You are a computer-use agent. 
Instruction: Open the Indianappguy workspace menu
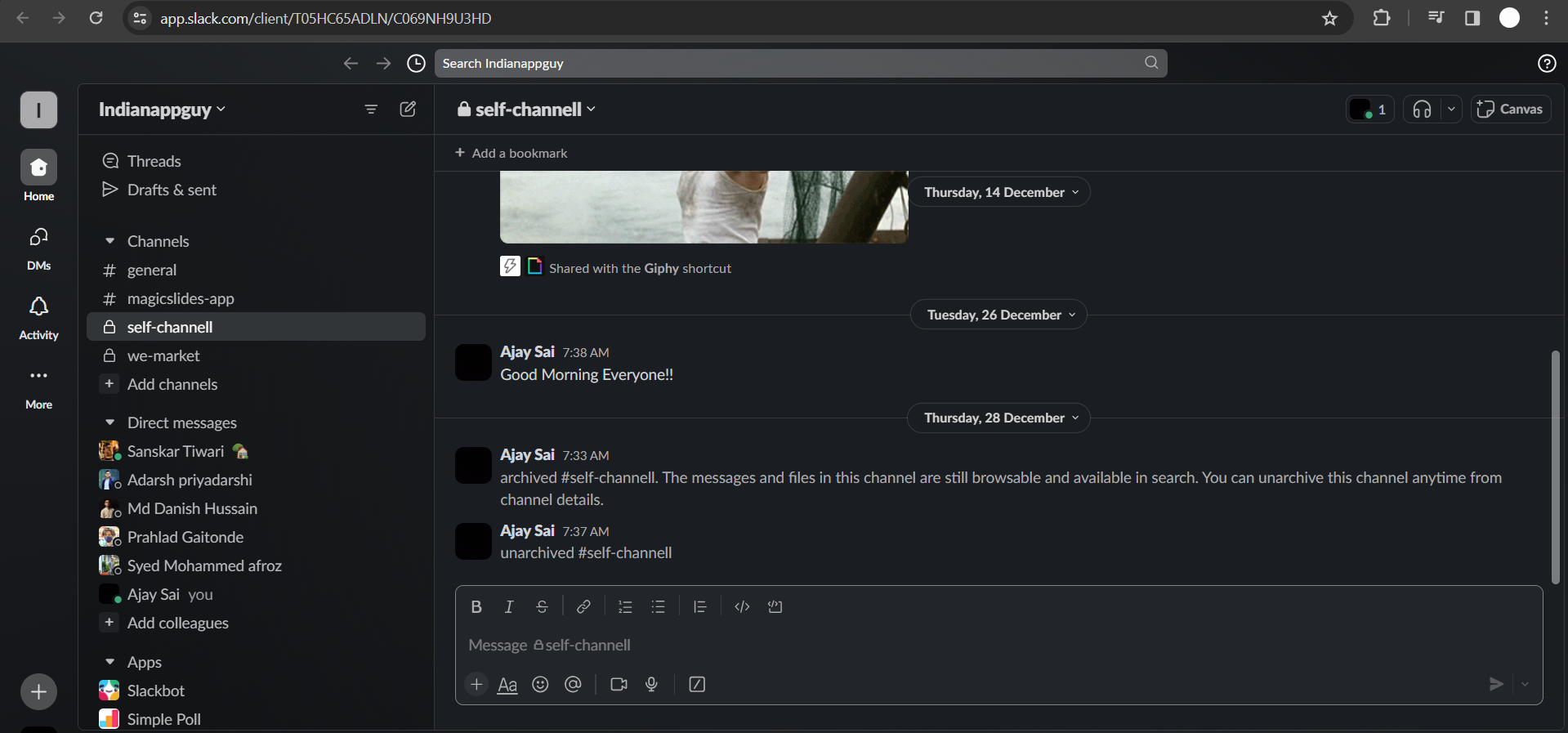click(162, 110)
